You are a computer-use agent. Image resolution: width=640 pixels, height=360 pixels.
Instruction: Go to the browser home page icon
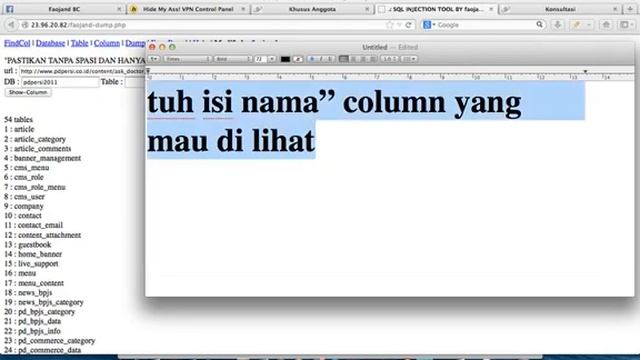click(606, 25)
